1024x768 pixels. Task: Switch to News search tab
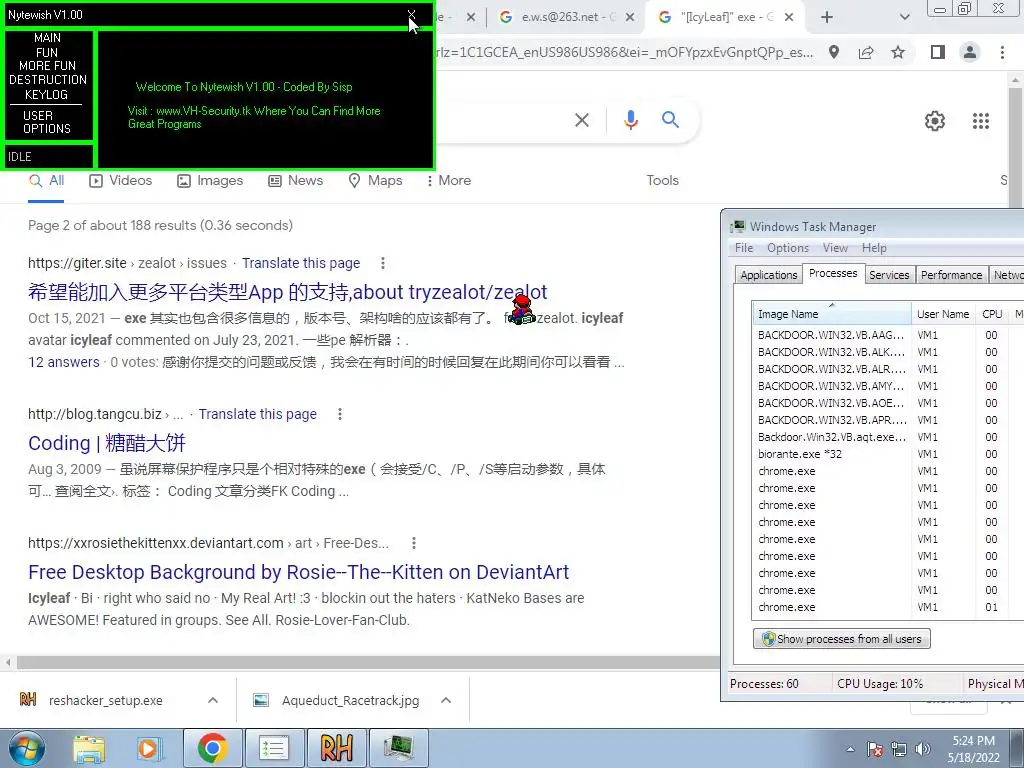click(x=296, y=180)
